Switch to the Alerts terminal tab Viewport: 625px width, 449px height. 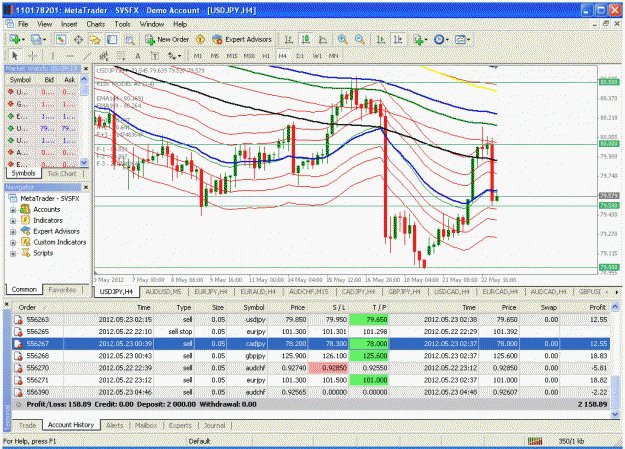[x=114, y=425]
